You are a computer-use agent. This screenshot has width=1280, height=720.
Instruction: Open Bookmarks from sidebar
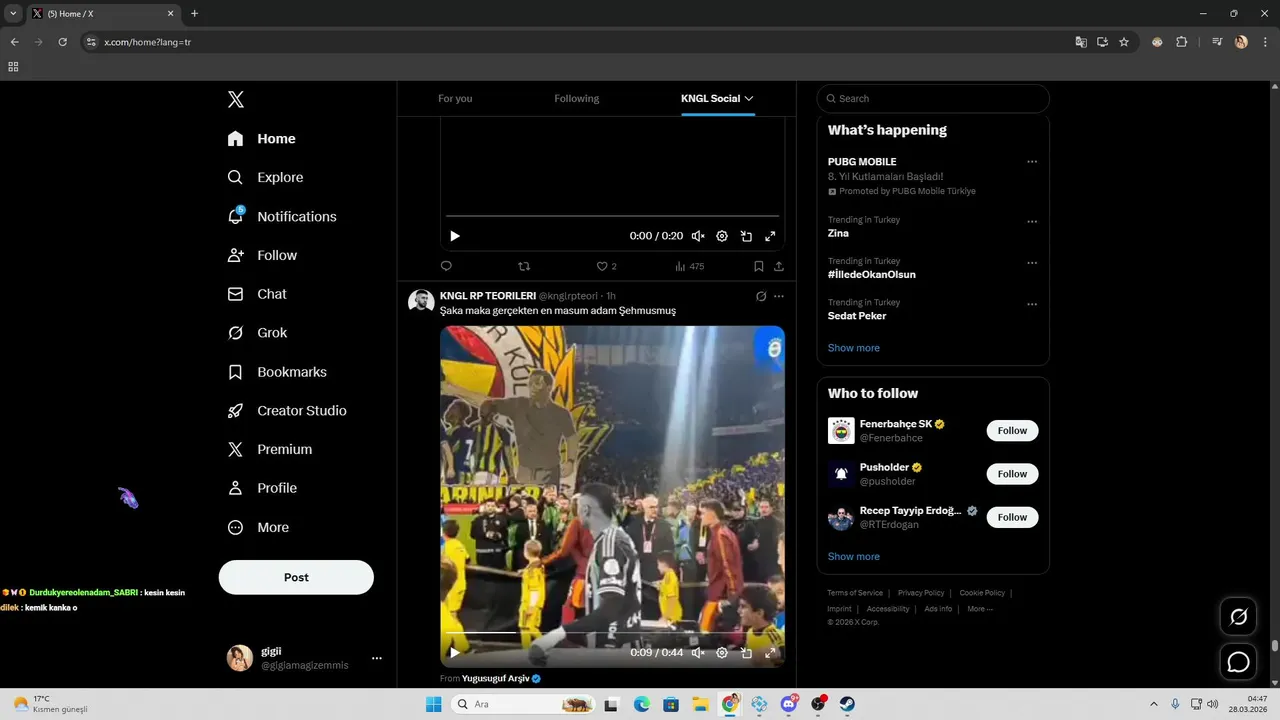[277, 372]
